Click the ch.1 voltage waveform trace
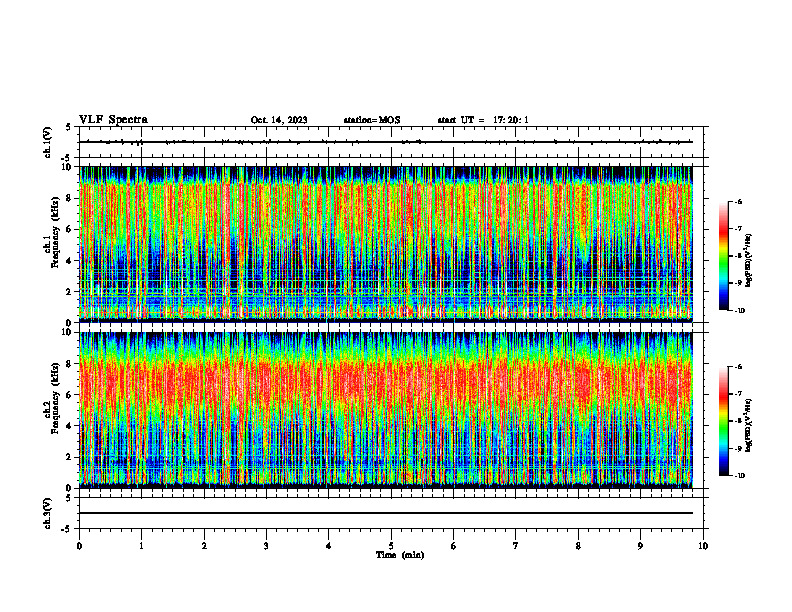 386,142
